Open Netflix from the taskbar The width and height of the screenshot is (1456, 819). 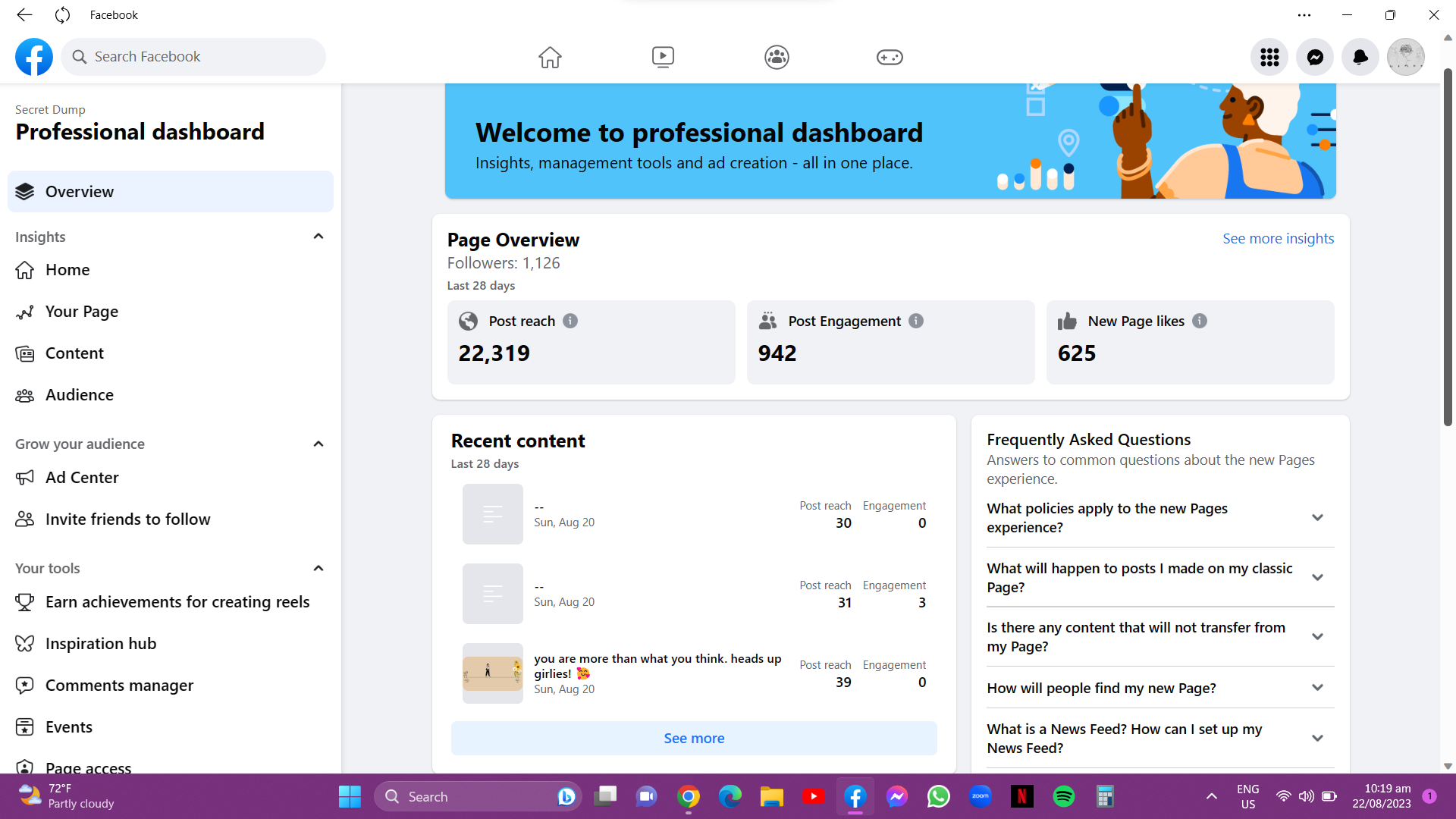tap(1022, 796)
